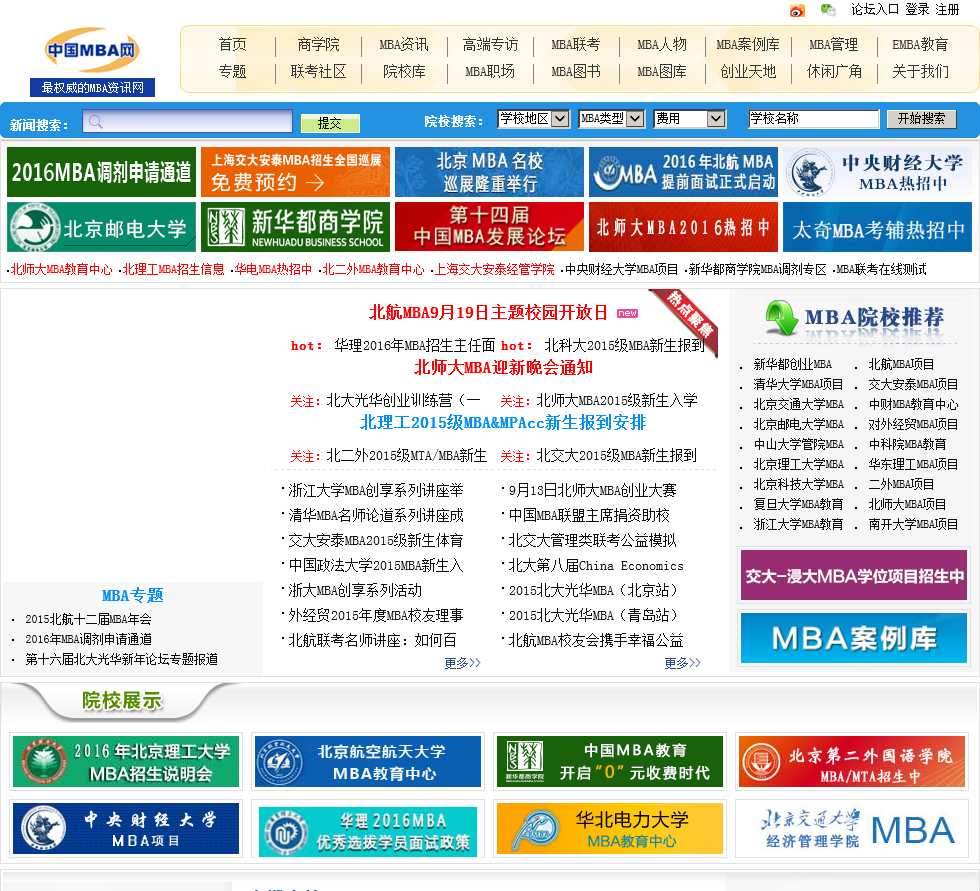Viewport: 980px width, 891px height.
Task: Click the 开始搜索 button
Action: [x=921, y=119]
